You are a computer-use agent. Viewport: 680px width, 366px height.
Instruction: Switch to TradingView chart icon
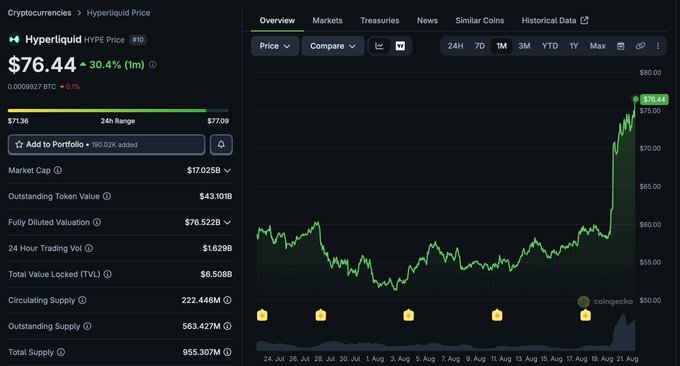[x=400, y=46]
